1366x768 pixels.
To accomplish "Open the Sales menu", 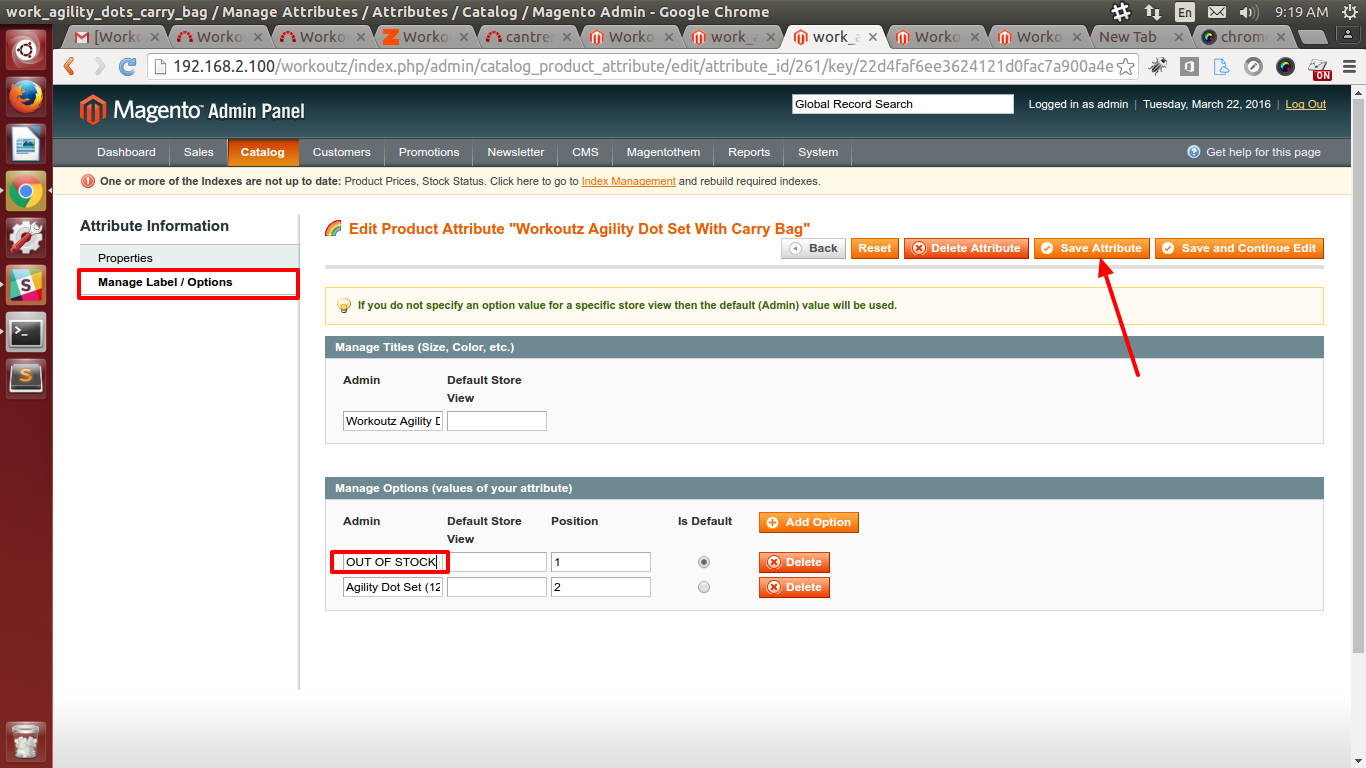I will click(x=198, y=152).
